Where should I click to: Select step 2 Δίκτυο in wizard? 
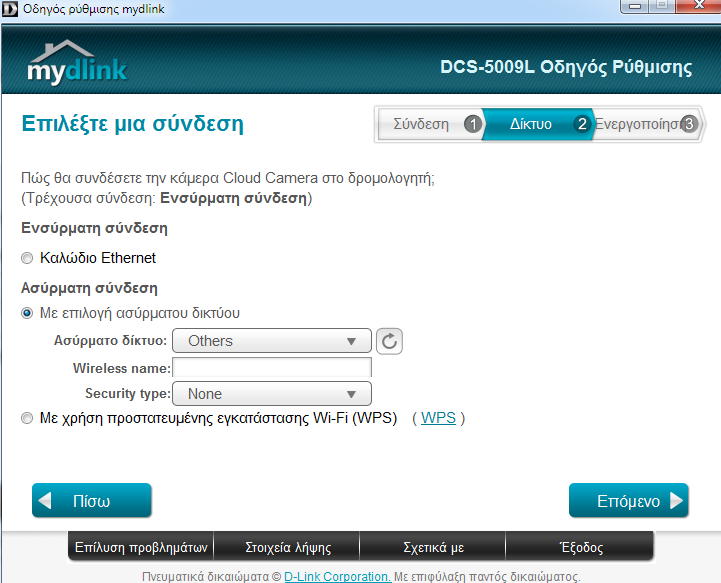[x=537, y=124]
